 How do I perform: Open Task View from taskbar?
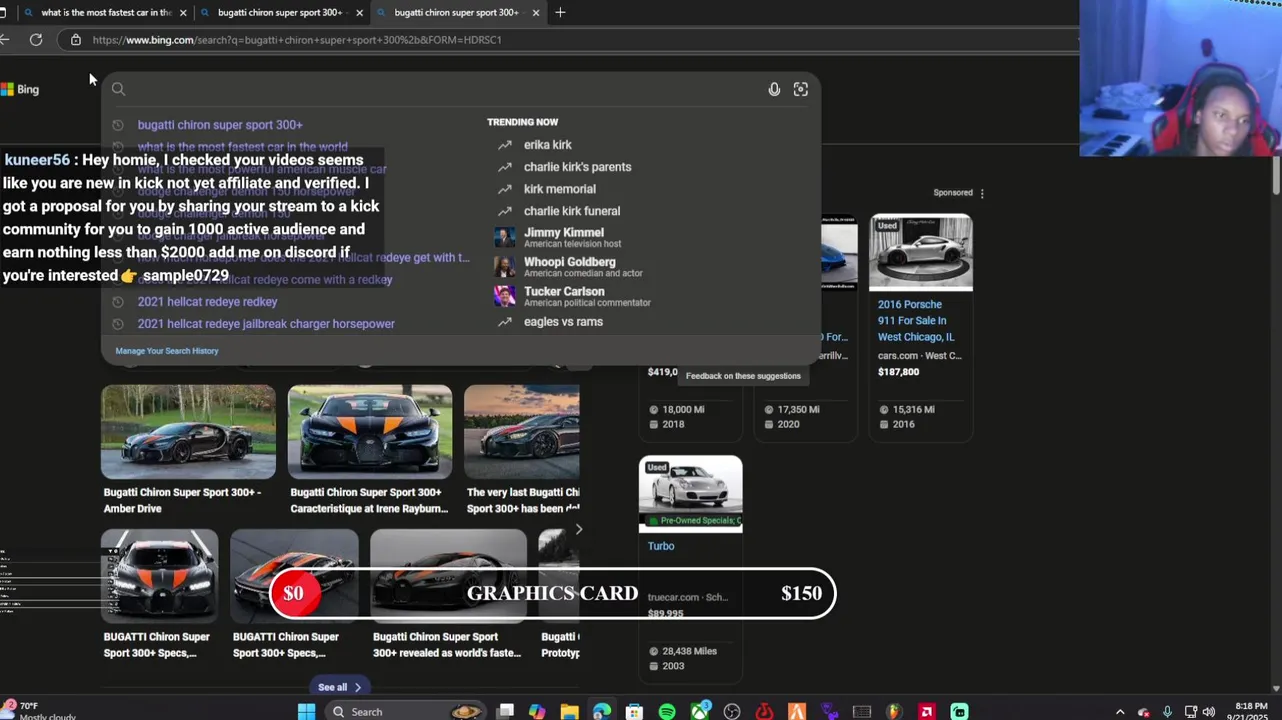point(506,712)
